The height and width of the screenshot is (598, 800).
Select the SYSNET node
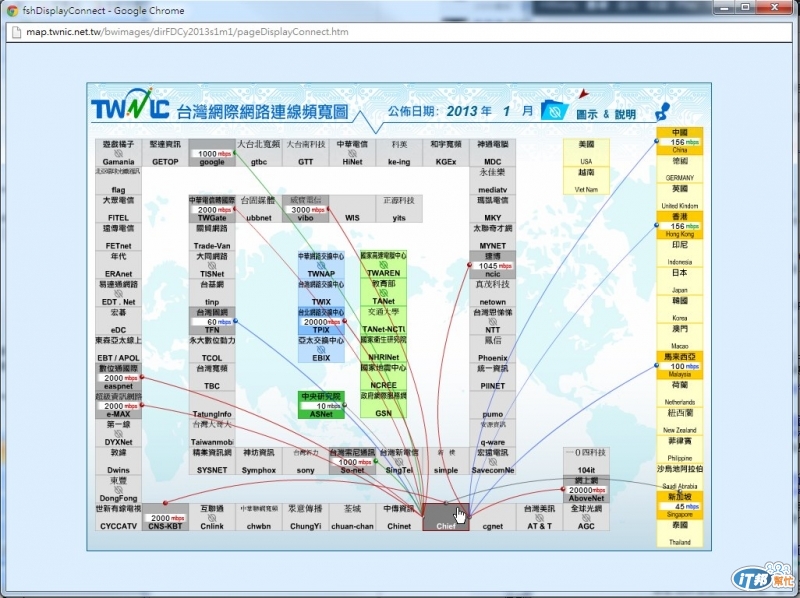click(x=212, y=461)
